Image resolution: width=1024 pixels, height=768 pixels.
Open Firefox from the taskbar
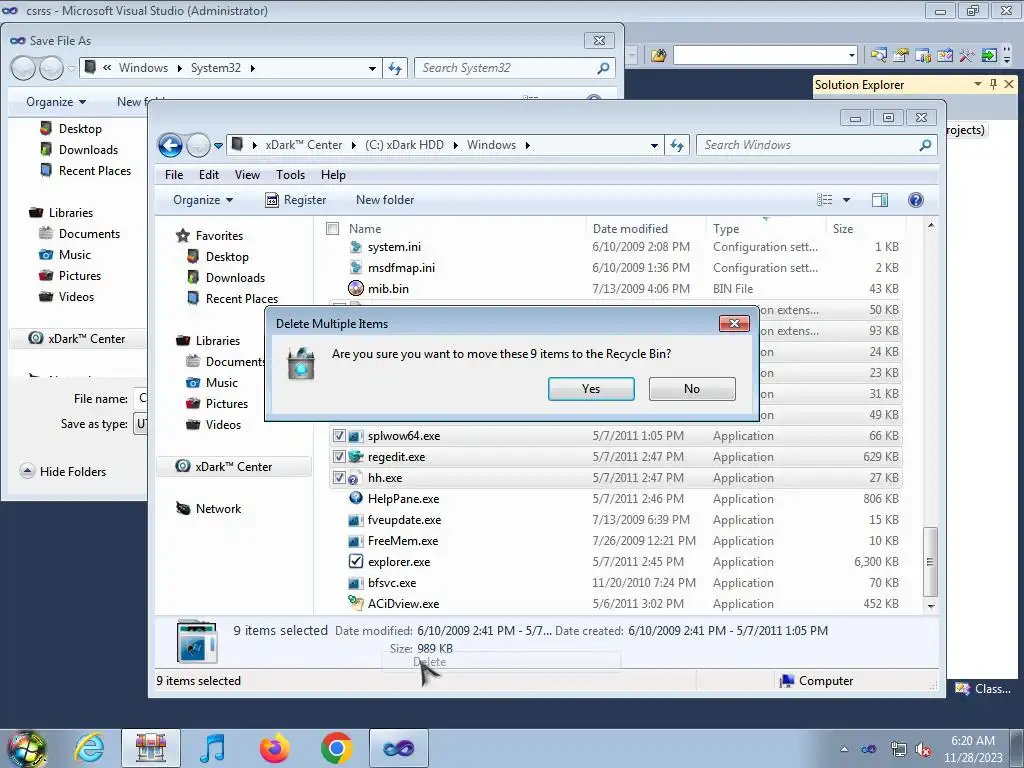coord(274,748)
